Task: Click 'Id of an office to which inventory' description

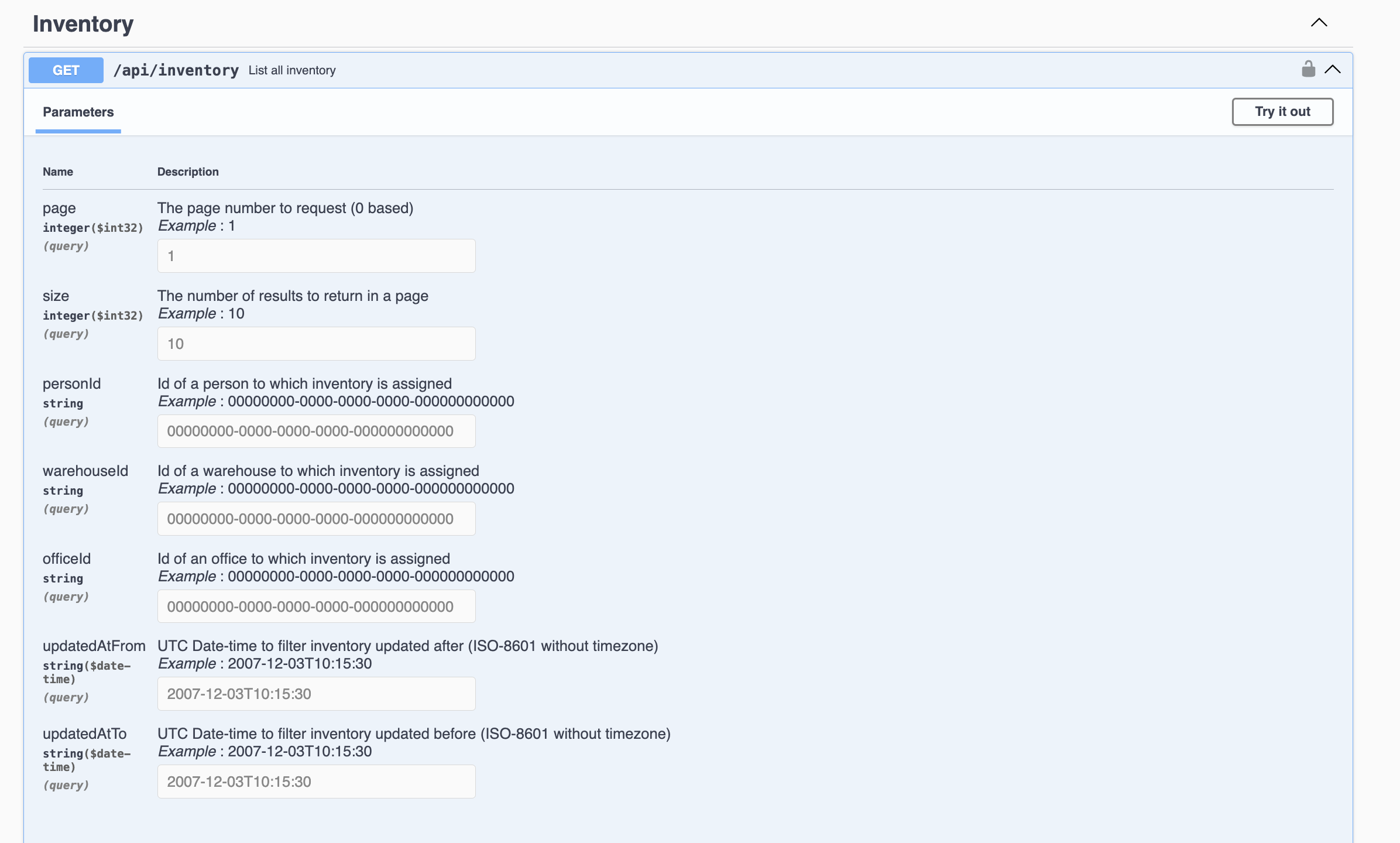Action: (x=303, y=559)
